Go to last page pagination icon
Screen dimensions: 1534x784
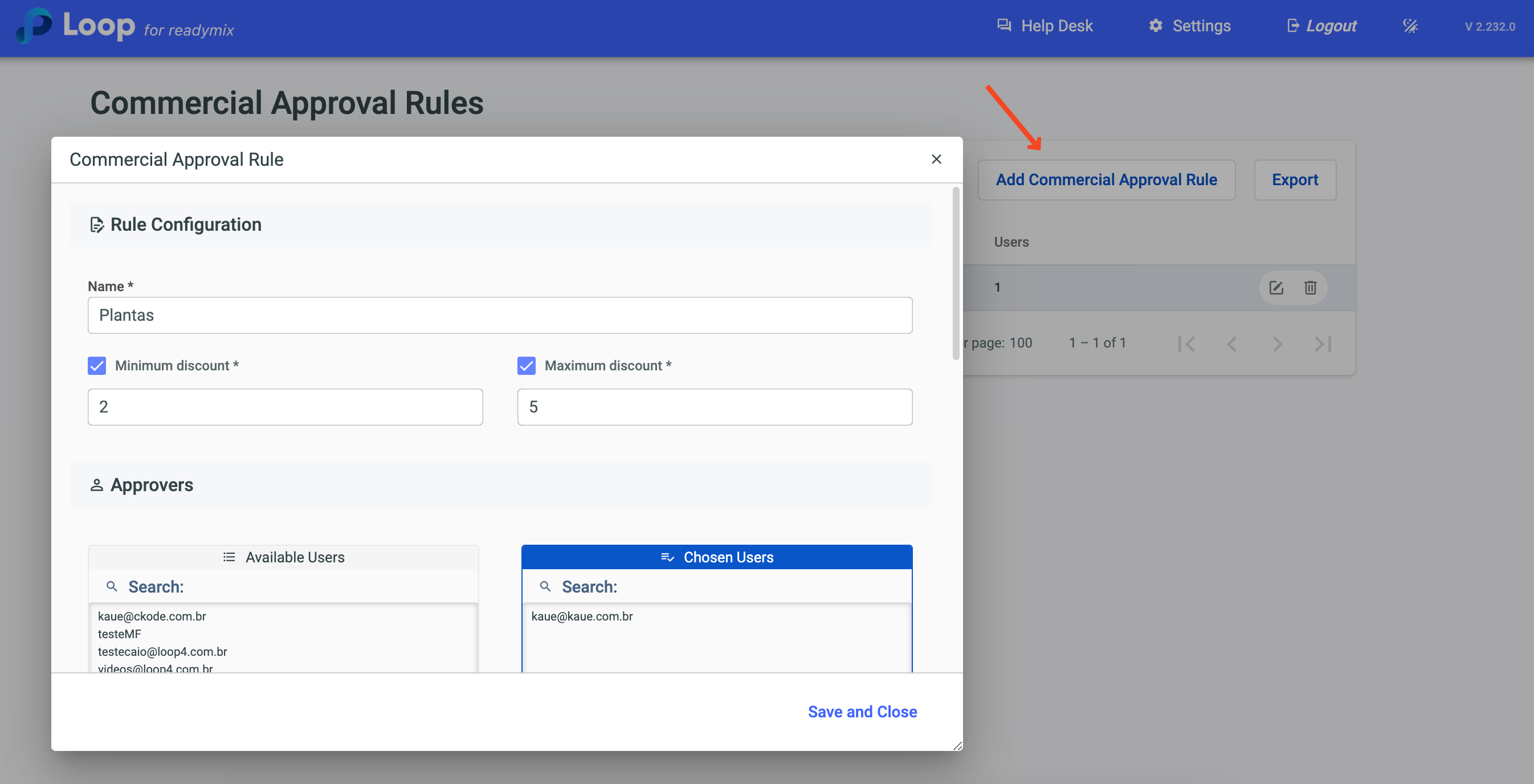pyautogui.click(x=1323, y=344)
